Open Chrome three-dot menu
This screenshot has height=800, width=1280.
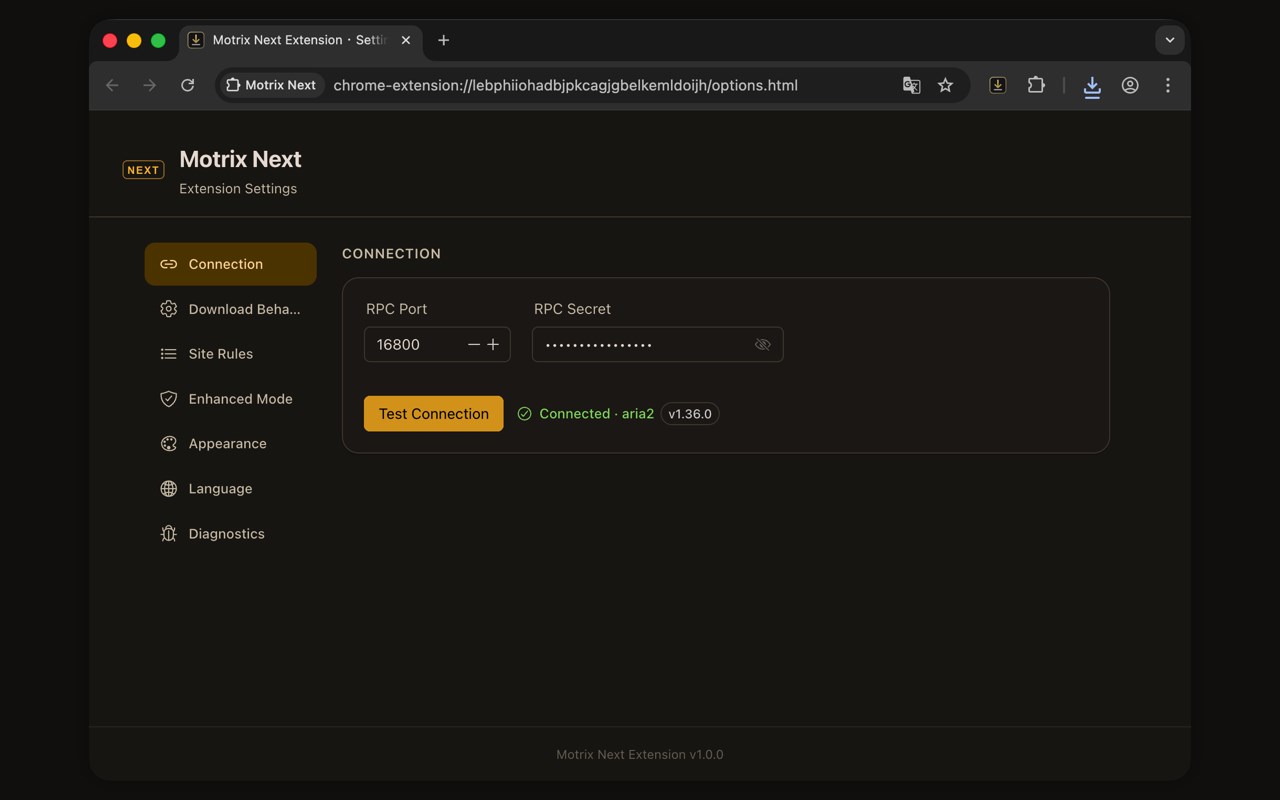(x=1168, y=85)
